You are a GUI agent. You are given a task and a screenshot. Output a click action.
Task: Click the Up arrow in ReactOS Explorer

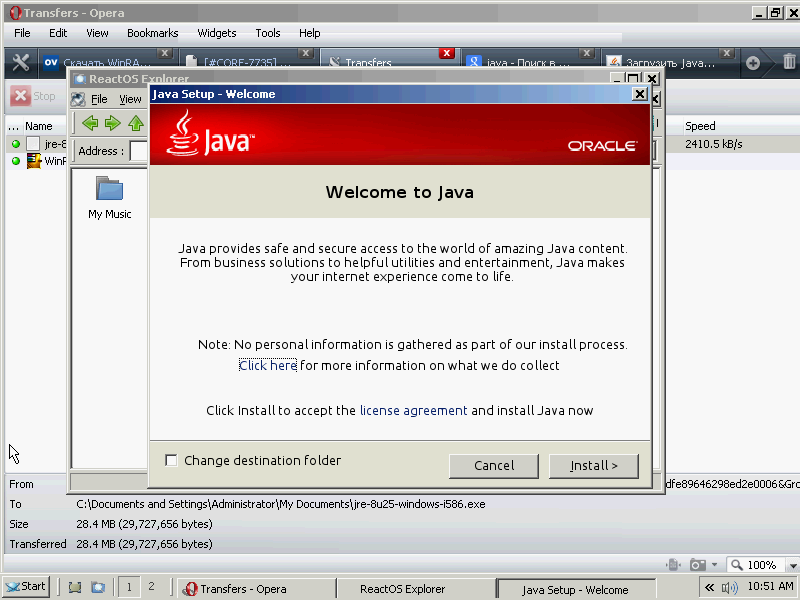pos(136,123)
